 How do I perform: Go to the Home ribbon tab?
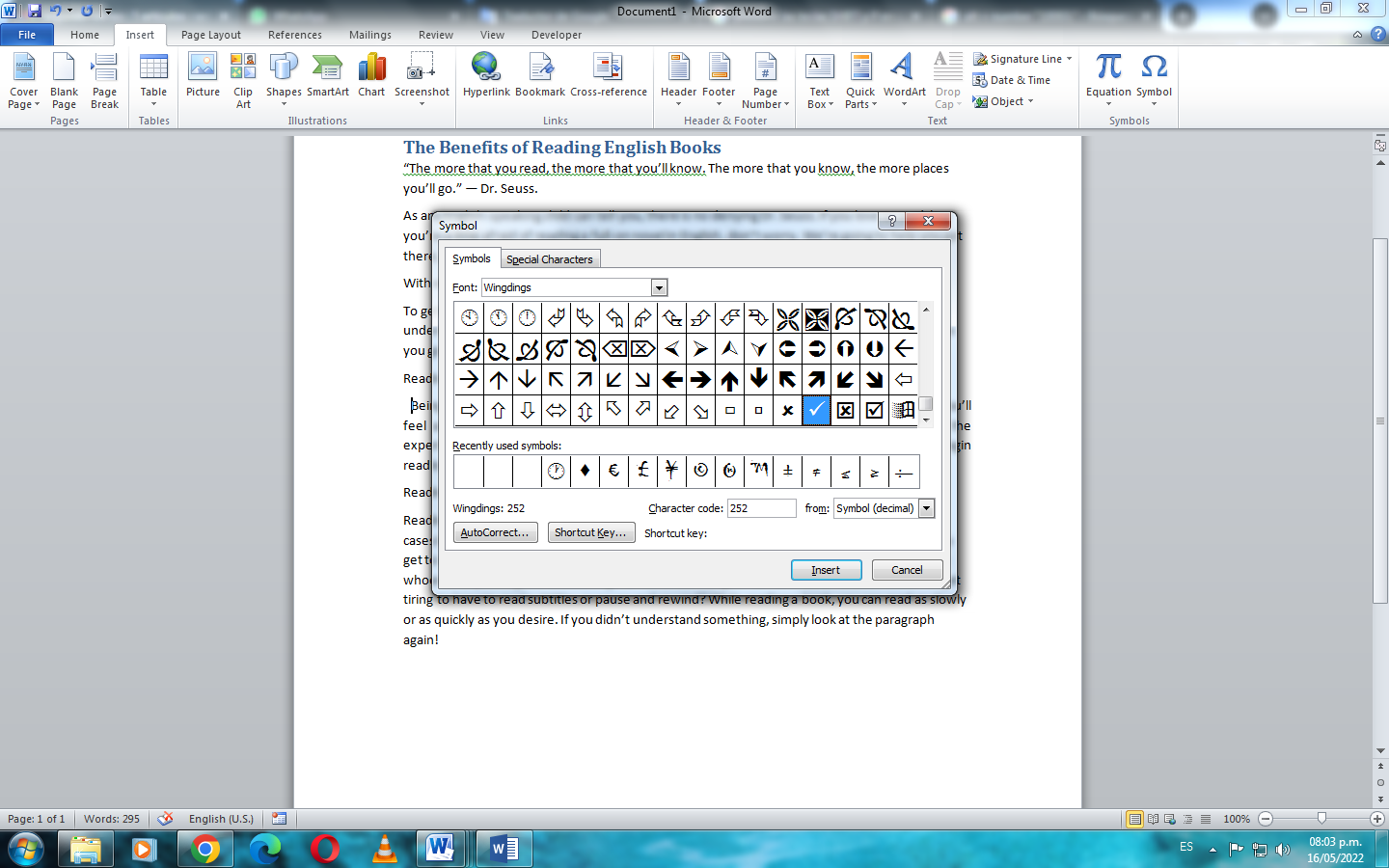point(85,35)
